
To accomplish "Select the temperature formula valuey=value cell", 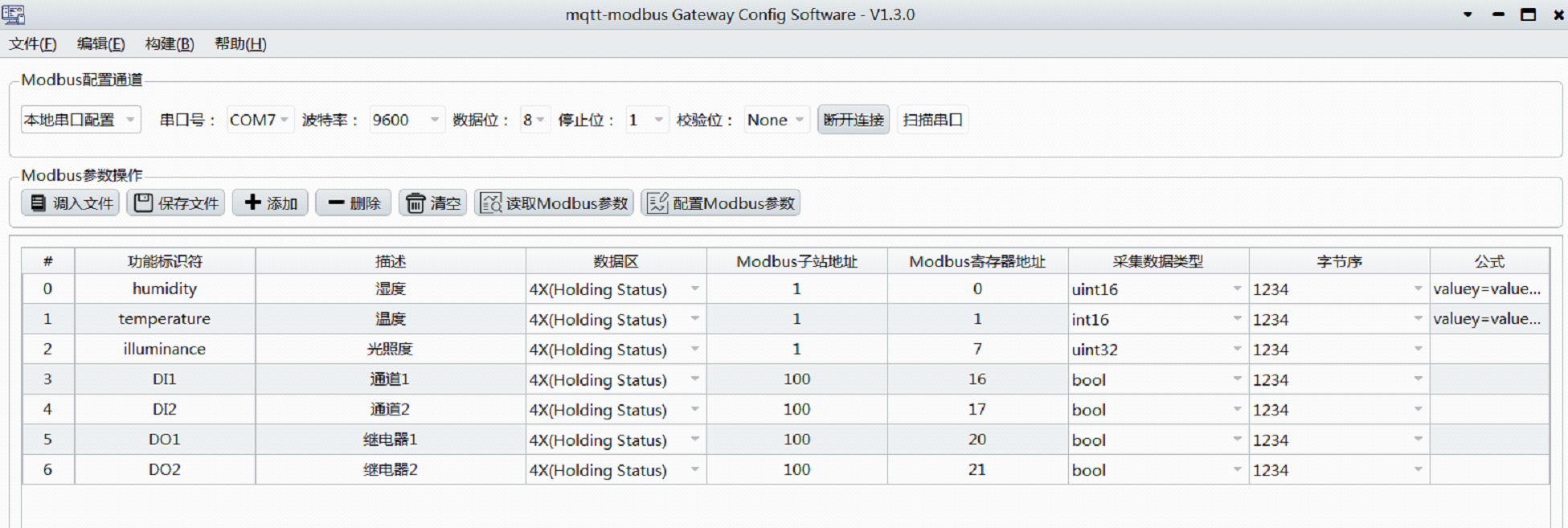I will 1489,319.
